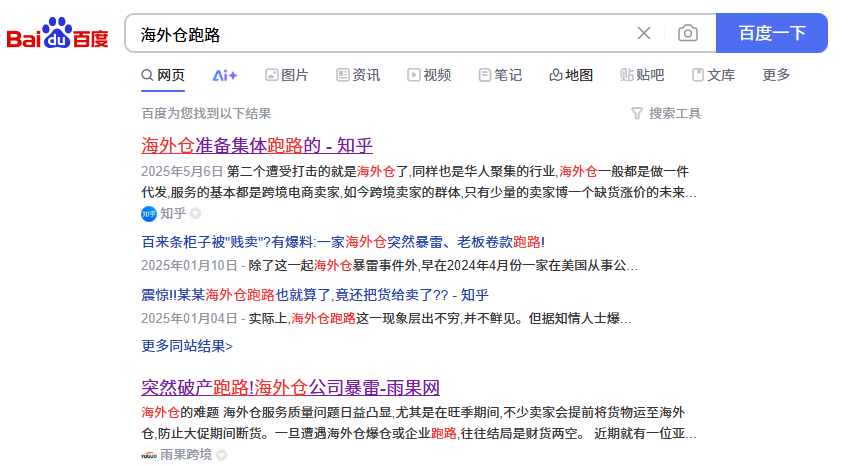Click the badge icon next to 雨果跨境
857x466 pixels.
click(221, 455)
